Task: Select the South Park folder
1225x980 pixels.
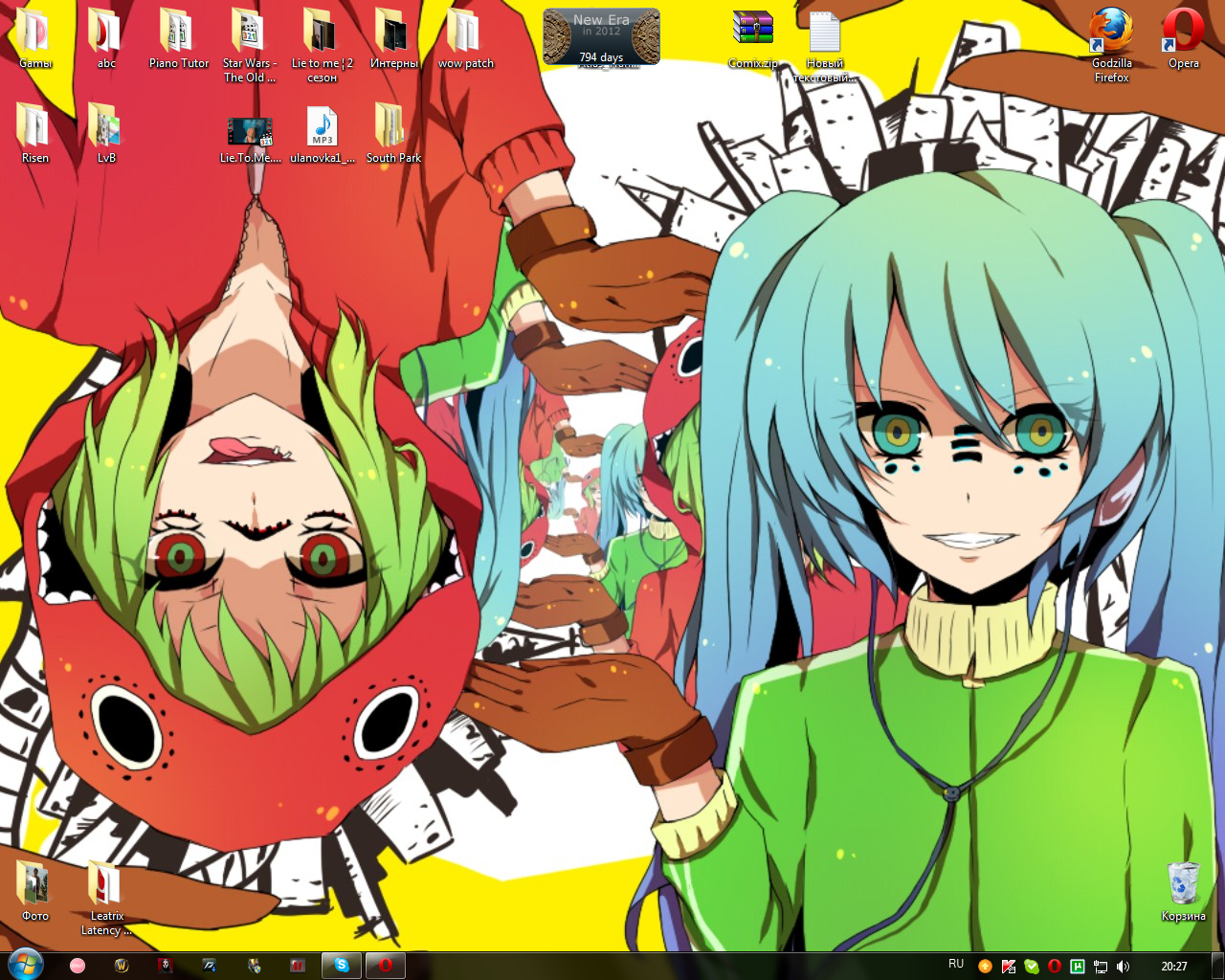Action: pos(393,129)
